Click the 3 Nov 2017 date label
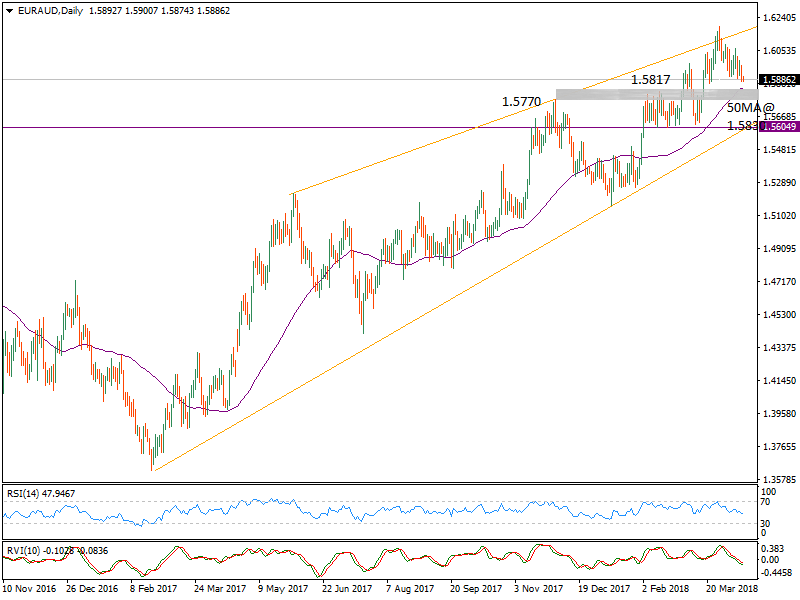800x600 pixels. coord(539,588)
